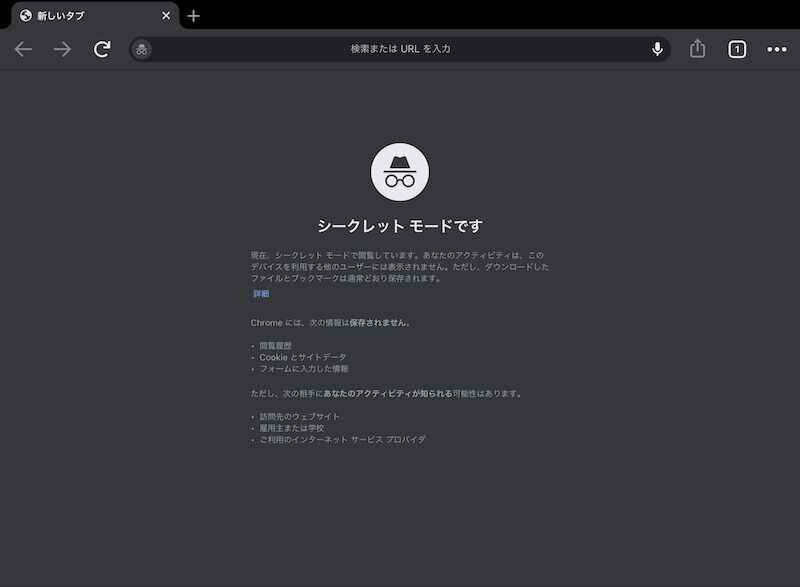800x587 pixels.
Task: Click the globe favicon on the tab
Action: 26,16
